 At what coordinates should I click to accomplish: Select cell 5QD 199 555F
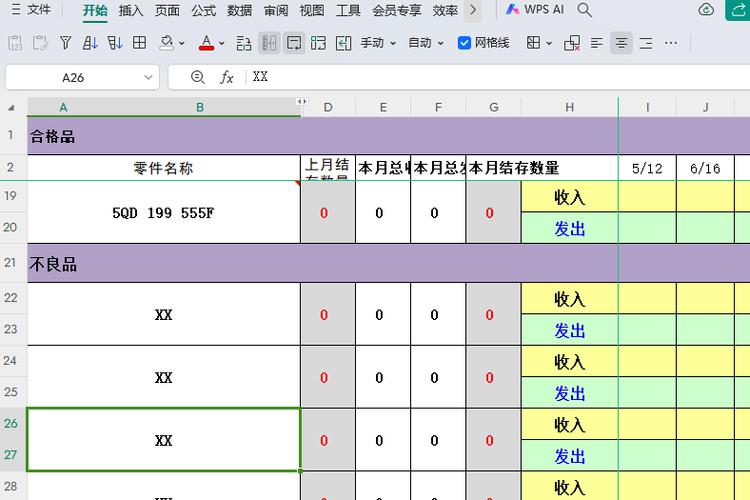click(164, 212)
